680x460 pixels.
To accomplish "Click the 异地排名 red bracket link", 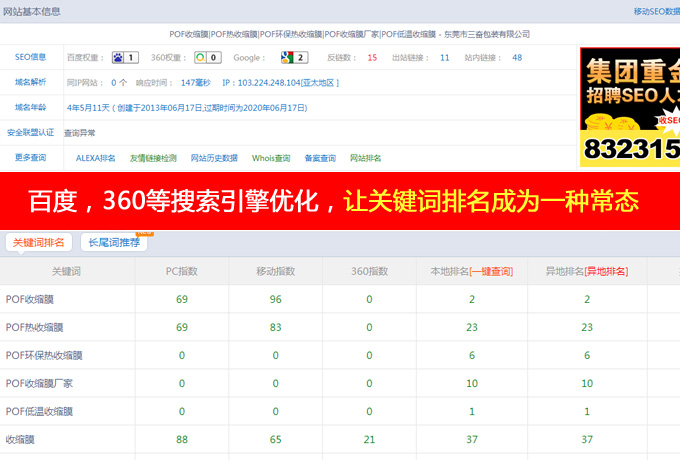I will [607, 271].
